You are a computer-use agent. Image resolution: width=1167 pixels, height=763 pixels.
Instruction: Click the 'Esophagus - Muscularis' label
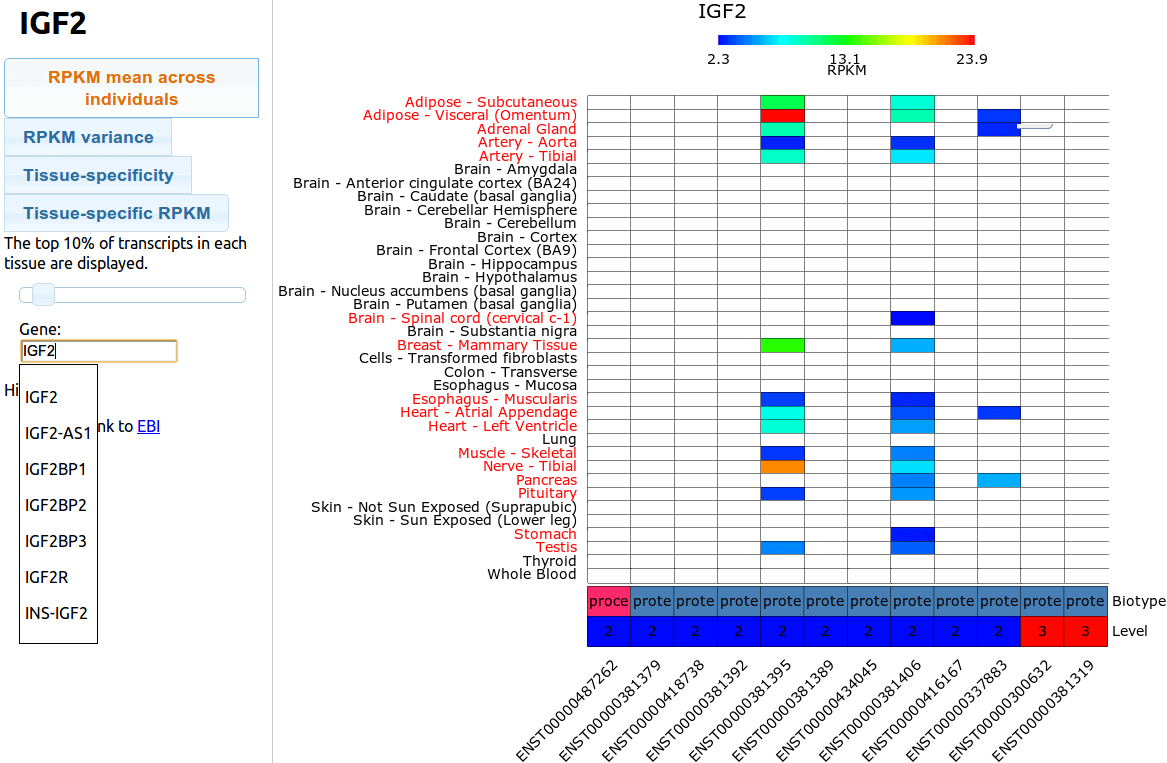coord(494,399)
